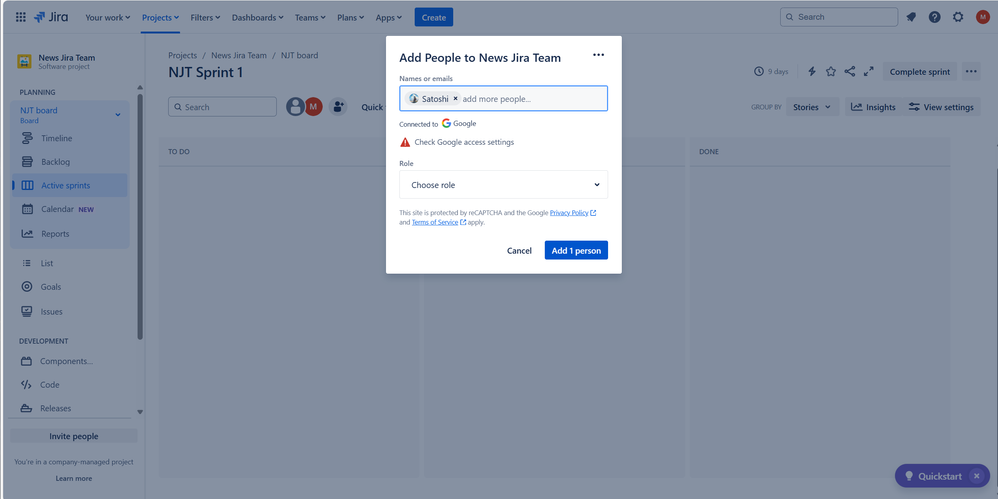Open the Your work menu
Viewport: 998px width, 499px height.
click(108, 17)
